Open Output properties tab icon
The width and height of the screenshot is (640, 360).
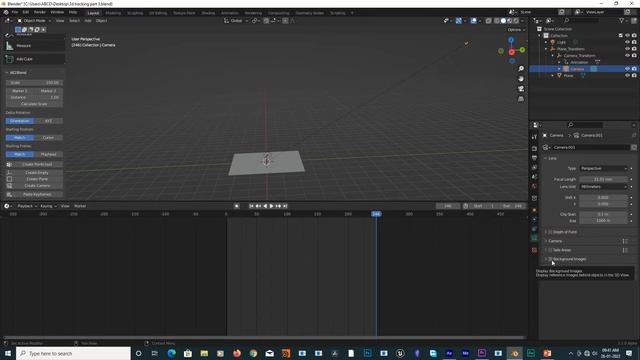pyautogui.click(x=534, y=158)
